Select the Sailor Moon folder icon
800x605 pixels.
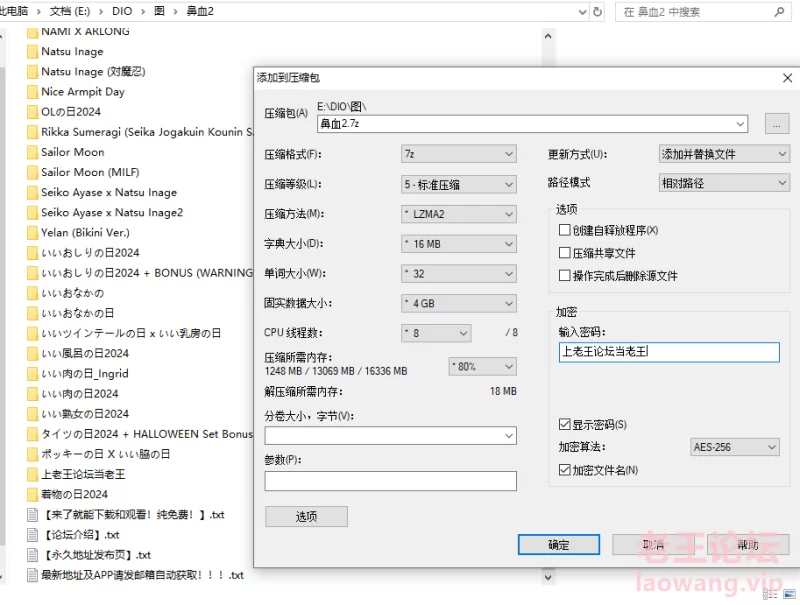[32, 152]
